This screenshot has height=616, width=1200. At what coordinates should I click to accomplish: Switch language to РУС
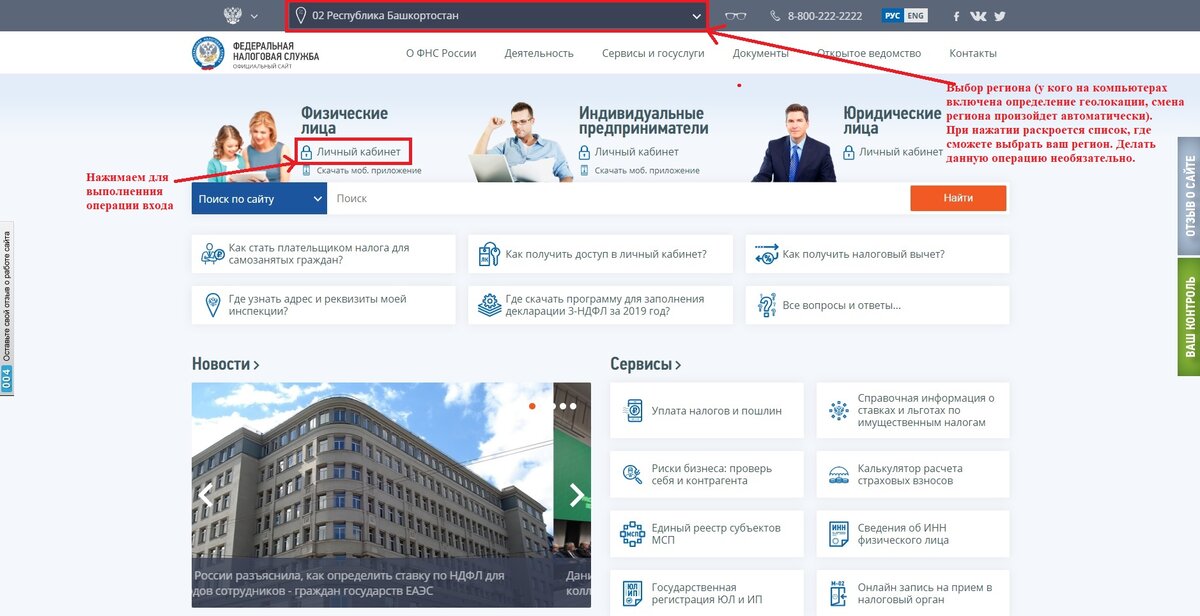[893, 16]
